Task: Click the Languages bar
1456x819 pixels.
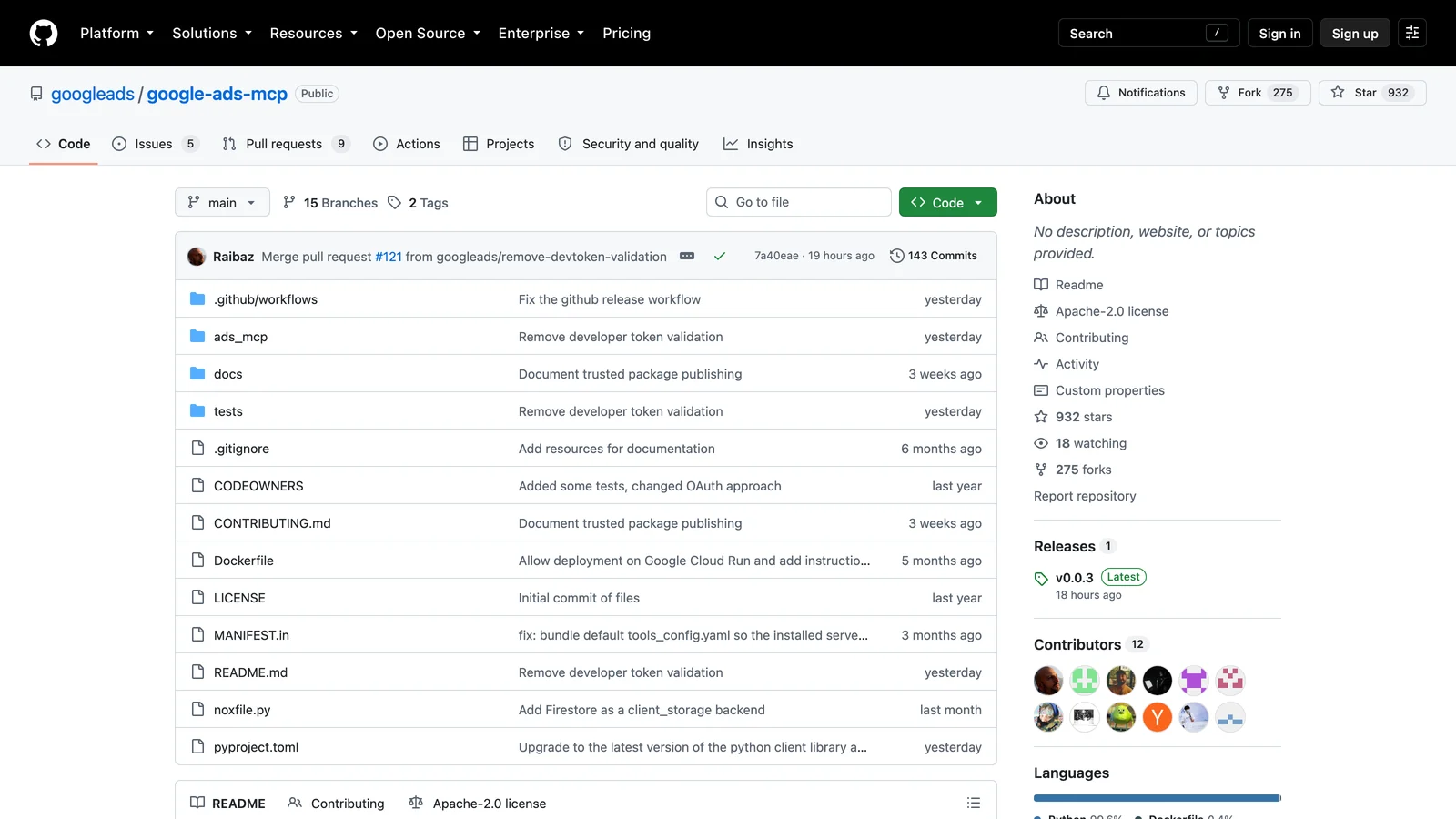Action: coord(1158,798)
